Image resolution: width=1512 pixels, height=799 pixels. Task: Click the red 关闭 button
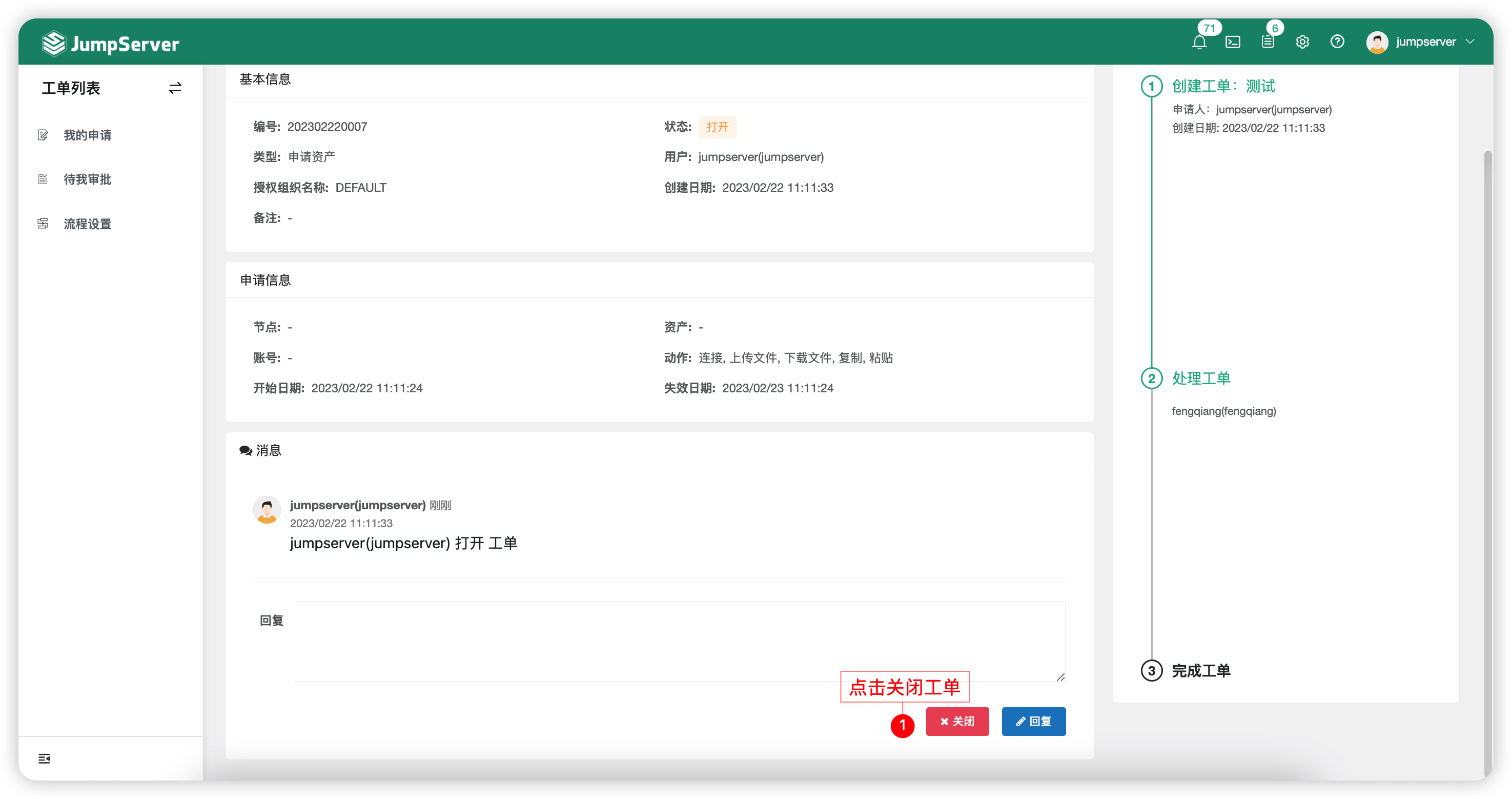tap(957, 722)
